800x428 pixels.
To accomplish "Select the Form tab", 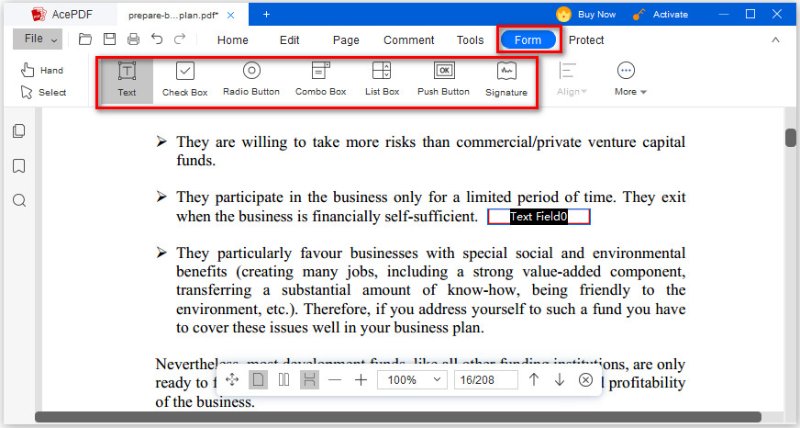I will (528, 40).
